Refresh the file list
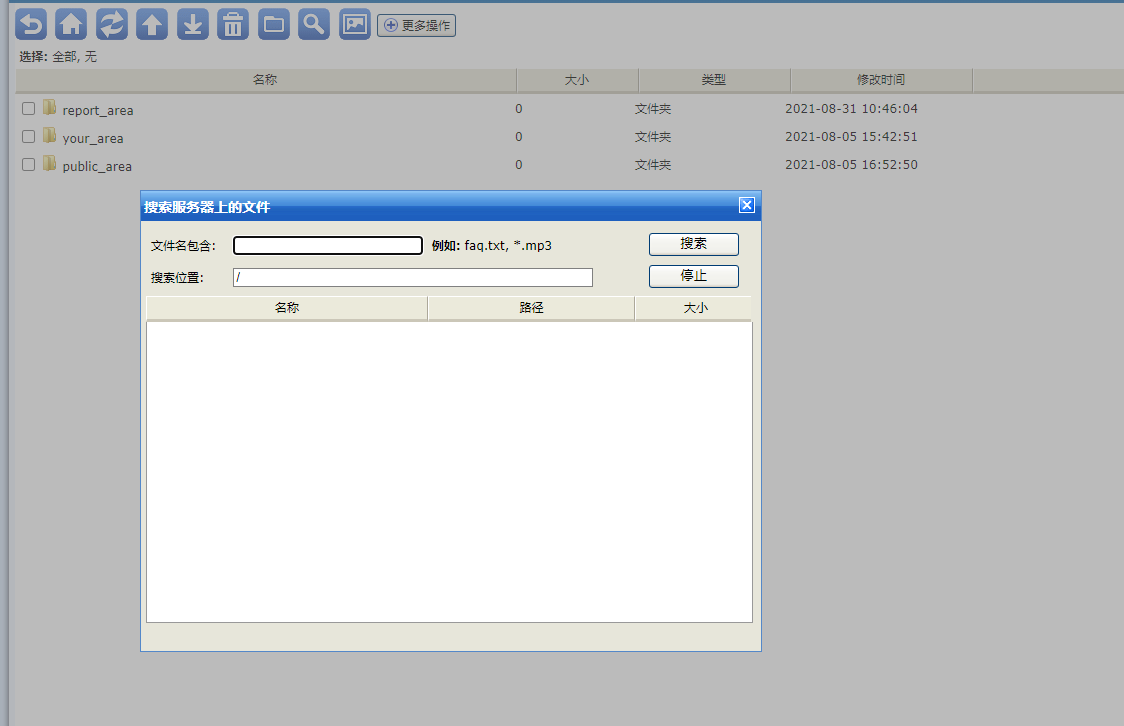The width and height of the screenshot is (1124, 726). click(112, 24)
